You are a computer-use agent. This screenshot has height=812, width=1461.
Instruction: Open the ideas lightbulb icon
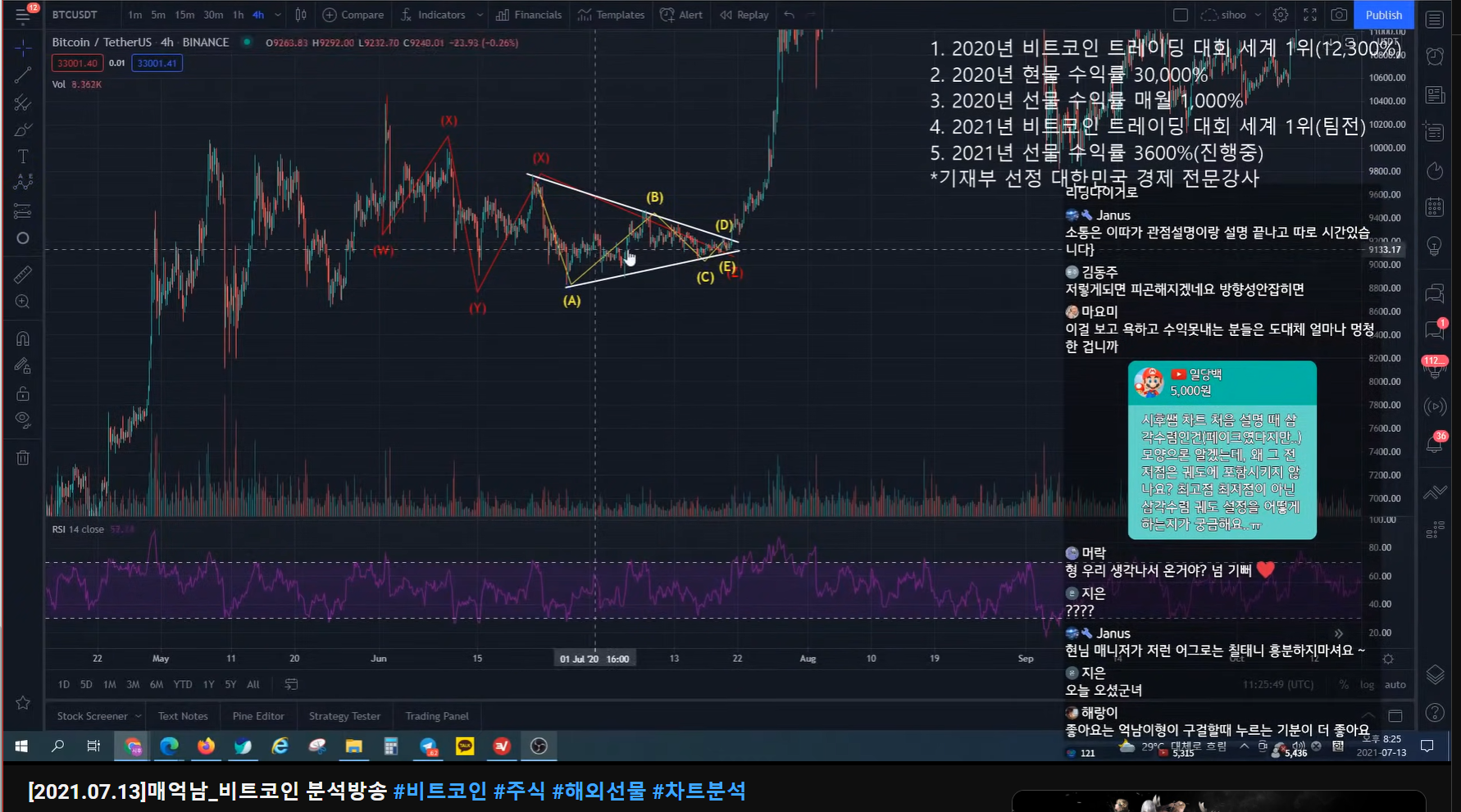point(1435,246)
